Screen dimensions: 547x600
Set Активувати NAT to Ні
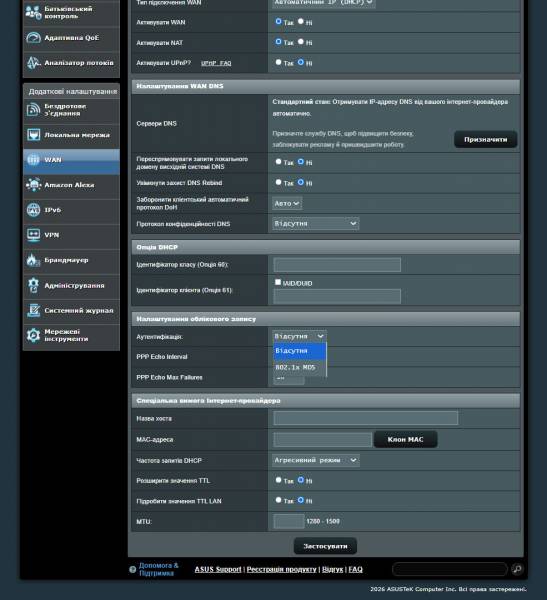click(301, 42)
